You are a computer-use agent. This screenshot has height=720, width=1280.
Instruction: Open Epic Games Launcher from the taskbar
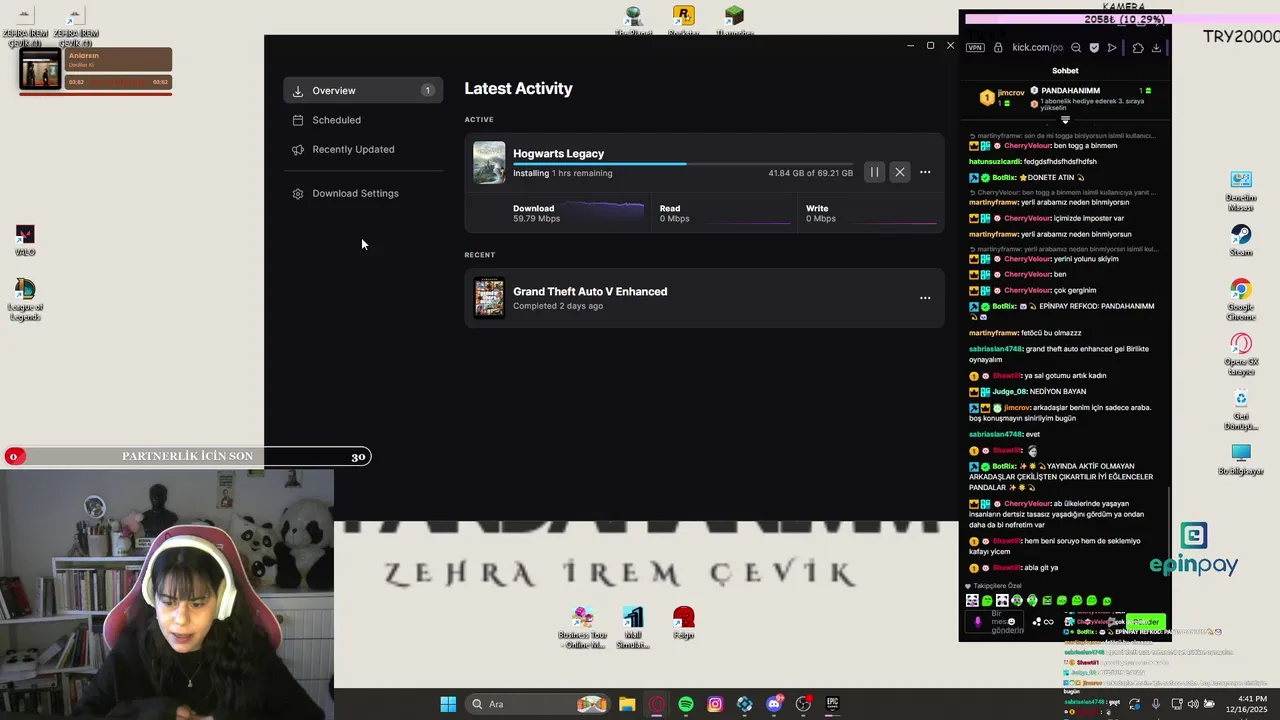pyautogui.click(x=832, y=704)
